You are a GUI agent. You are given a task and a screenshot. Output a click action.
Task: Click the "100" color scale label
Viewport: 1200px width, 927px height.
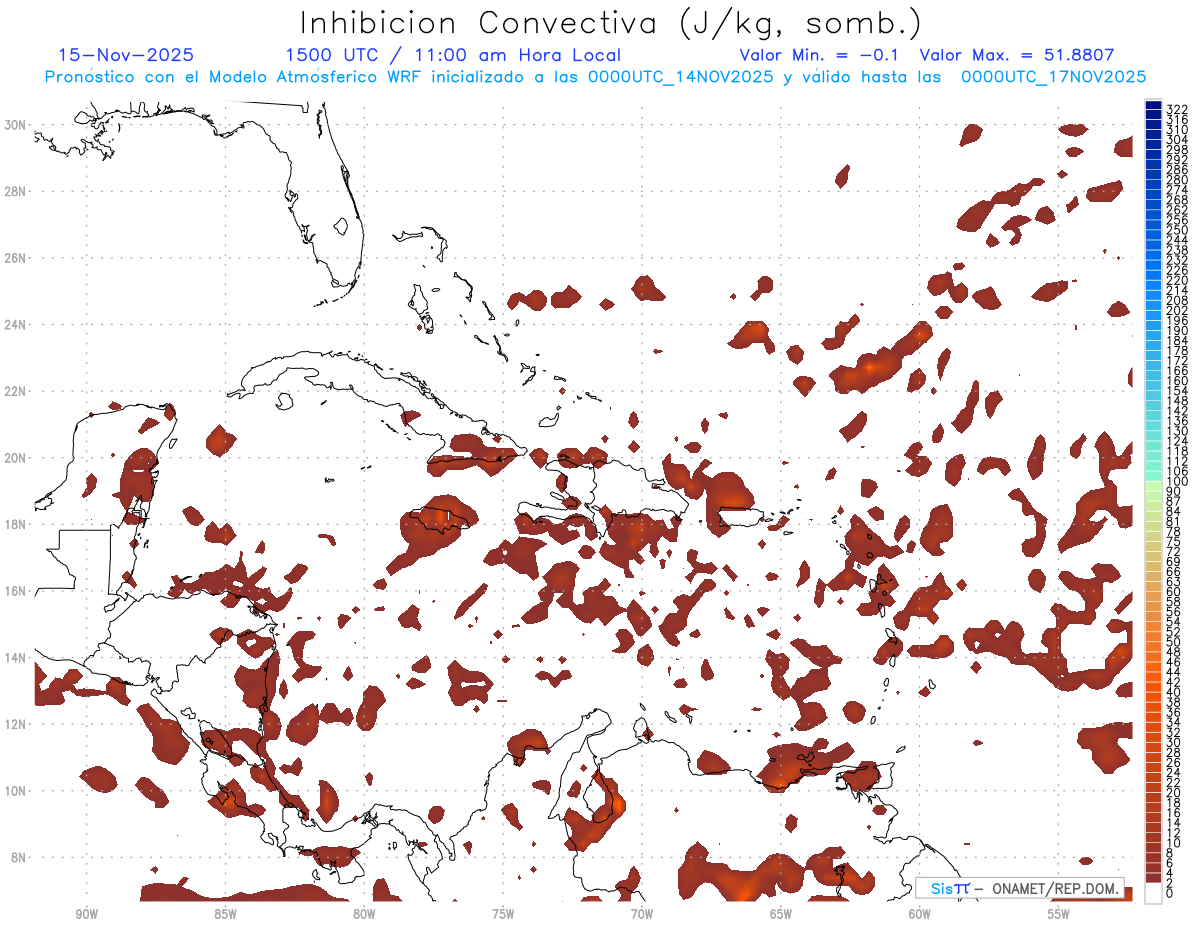pos(1177,483)
